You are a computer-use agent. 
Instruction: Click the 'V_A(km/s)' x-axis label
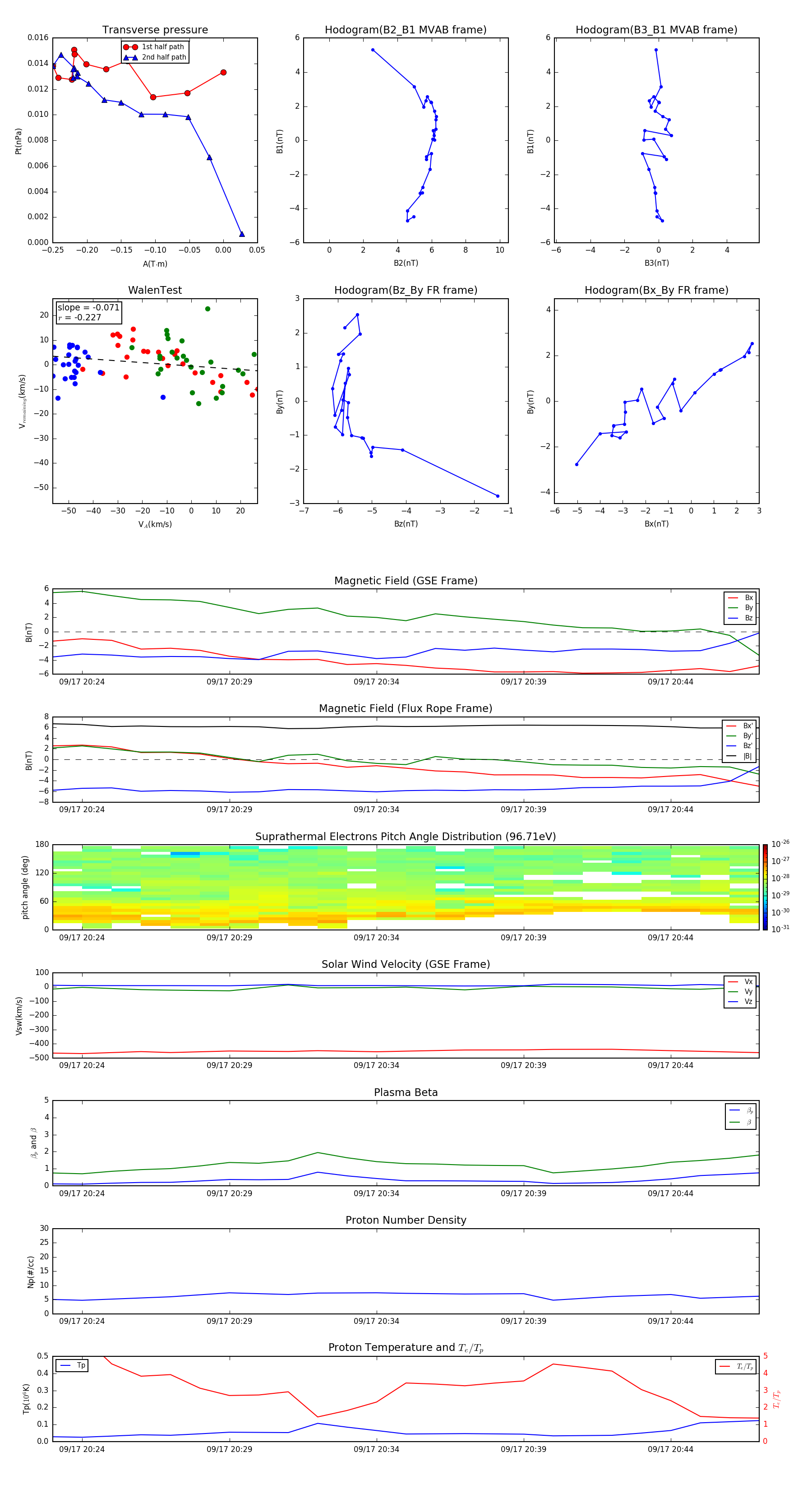(x=155, y=525)
